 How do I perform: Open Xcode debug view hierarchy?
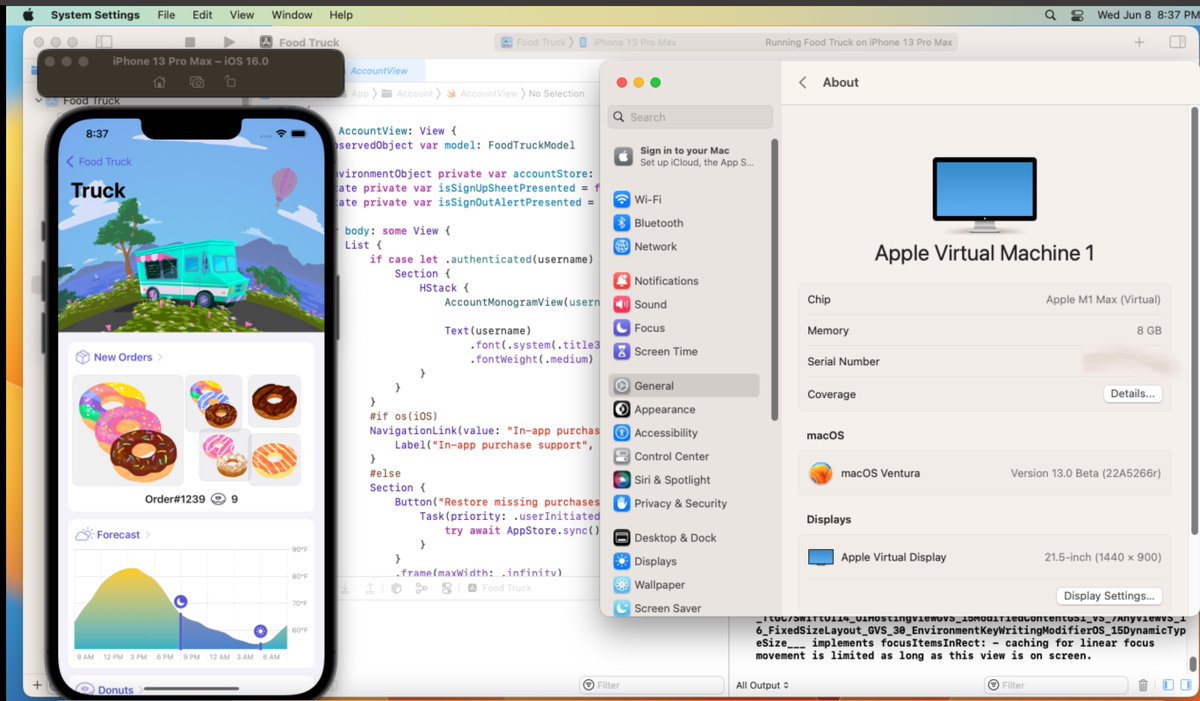(x=397, y=588)
